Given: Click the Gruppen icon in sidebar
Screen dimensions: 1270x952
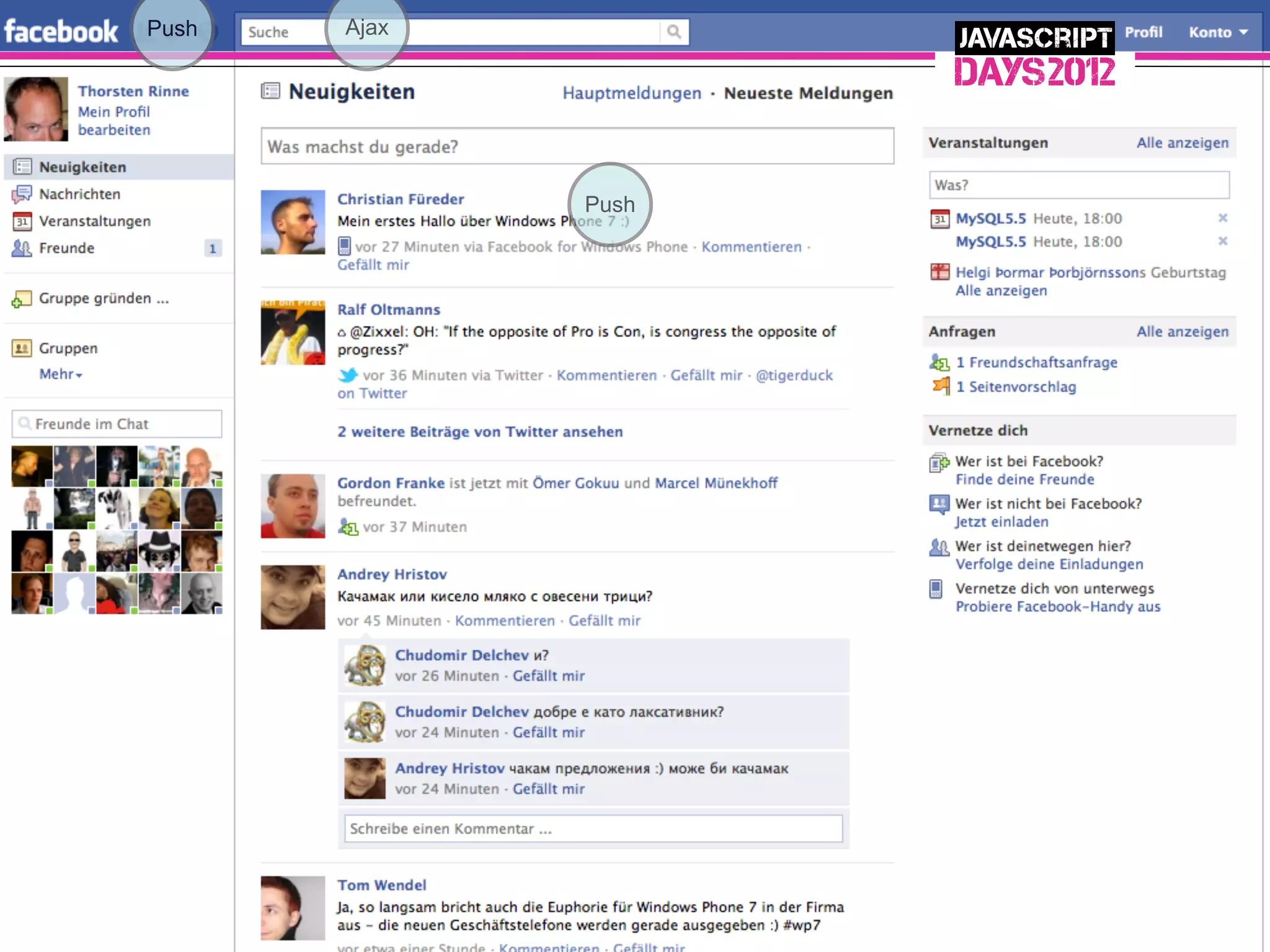Looking at the screenshot, I should (x=22, y=348).
